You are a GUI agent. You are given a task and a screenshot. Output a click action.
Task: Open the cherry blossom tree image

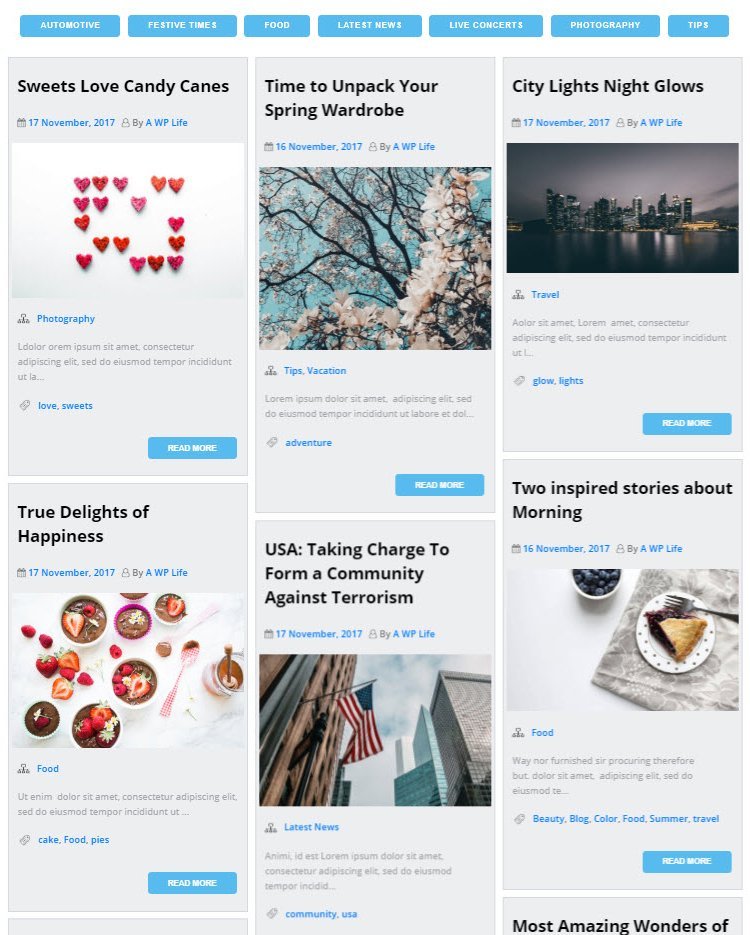tap(375, 258)
